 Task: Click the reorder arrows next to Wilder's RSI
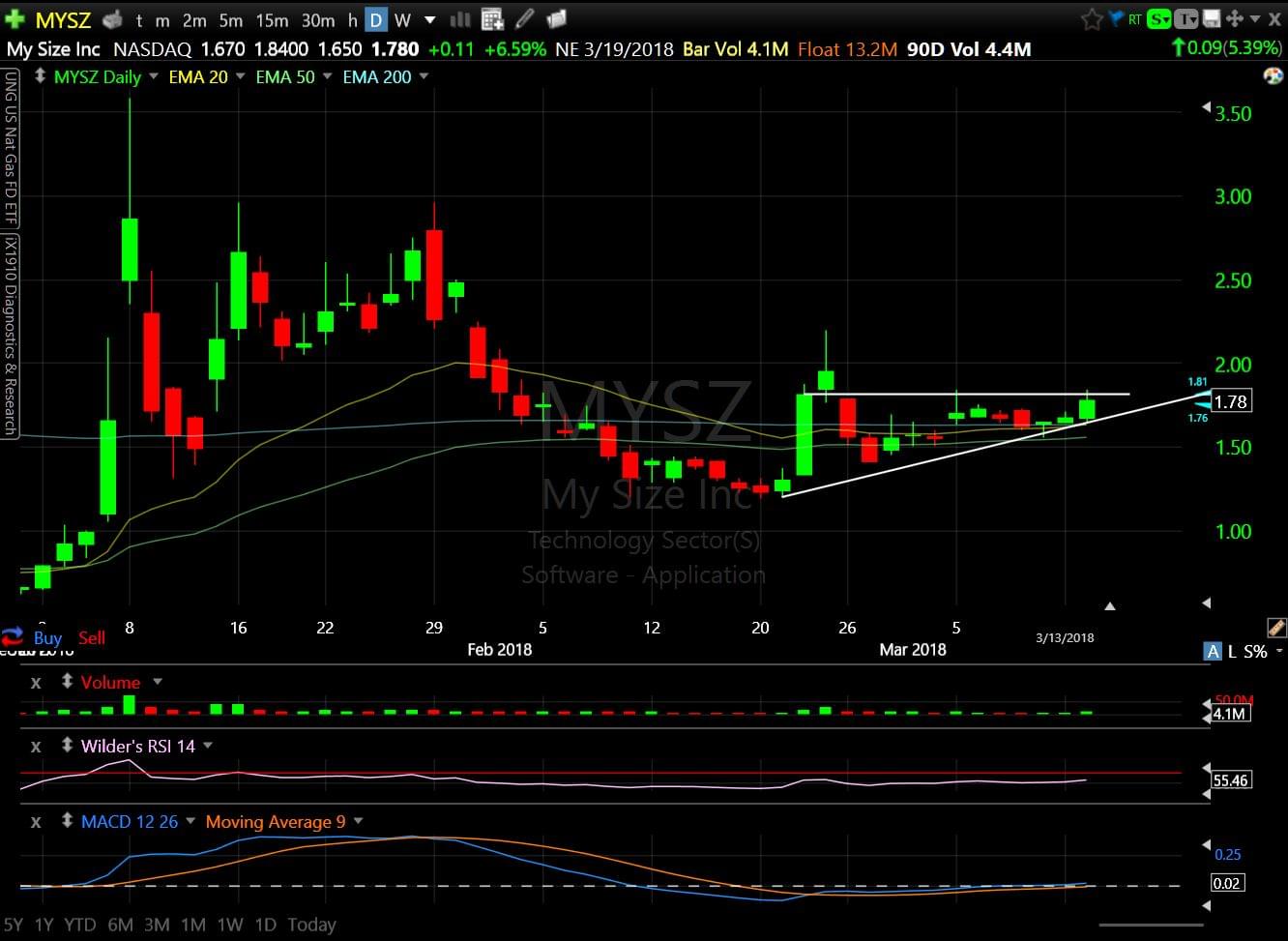67,746
